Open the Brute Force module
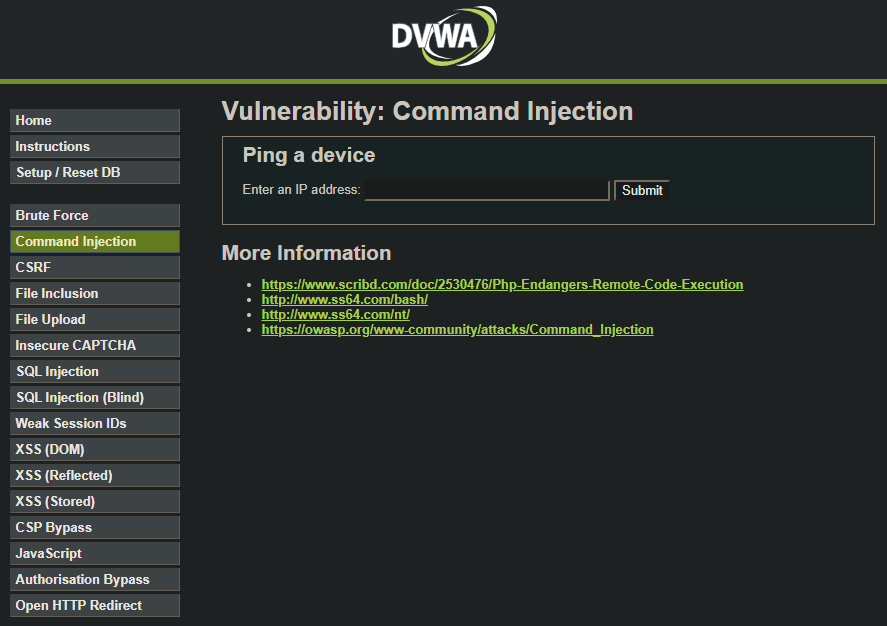 (x=95, y=215)
